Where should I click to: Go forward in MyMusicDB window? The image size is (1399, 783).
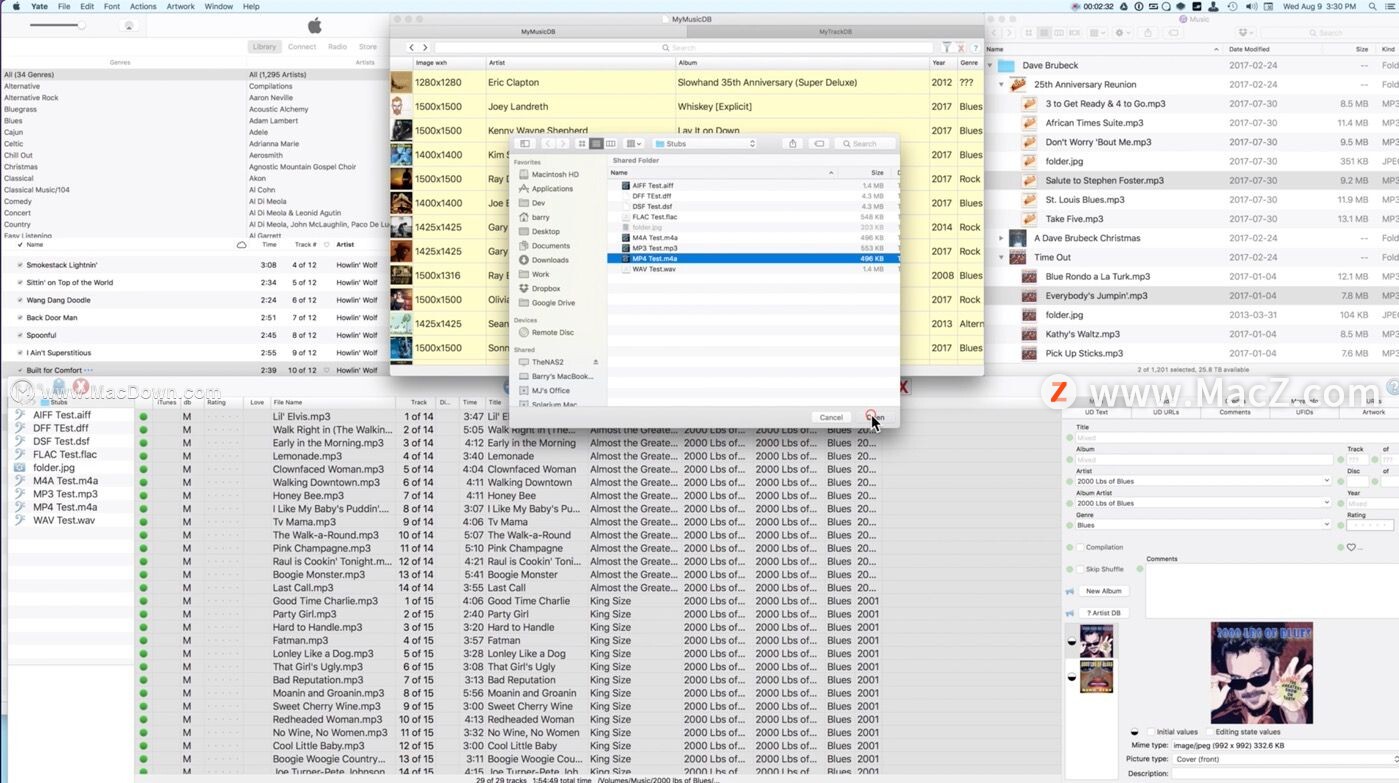[425, 47]
